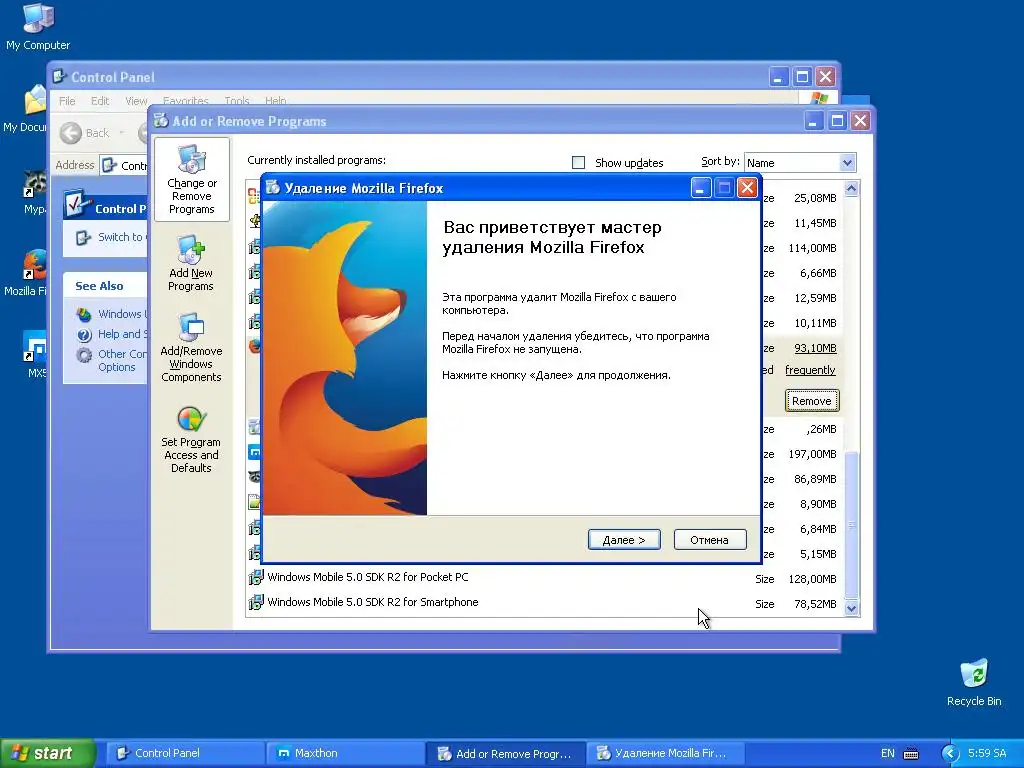Click the Далее > button
The height and width of the screenshot is (768, 1024).
pyautogui.click(x=624, y=539)
